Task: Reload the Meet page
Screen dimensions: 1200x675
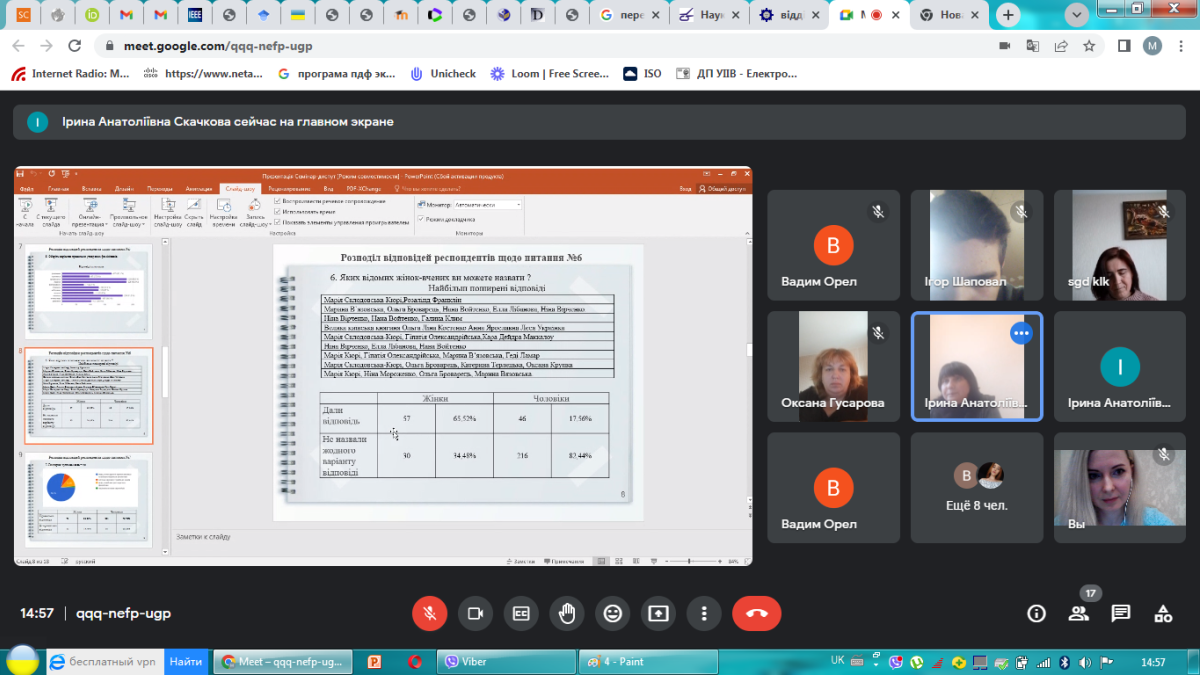Action: coord(74,46)
